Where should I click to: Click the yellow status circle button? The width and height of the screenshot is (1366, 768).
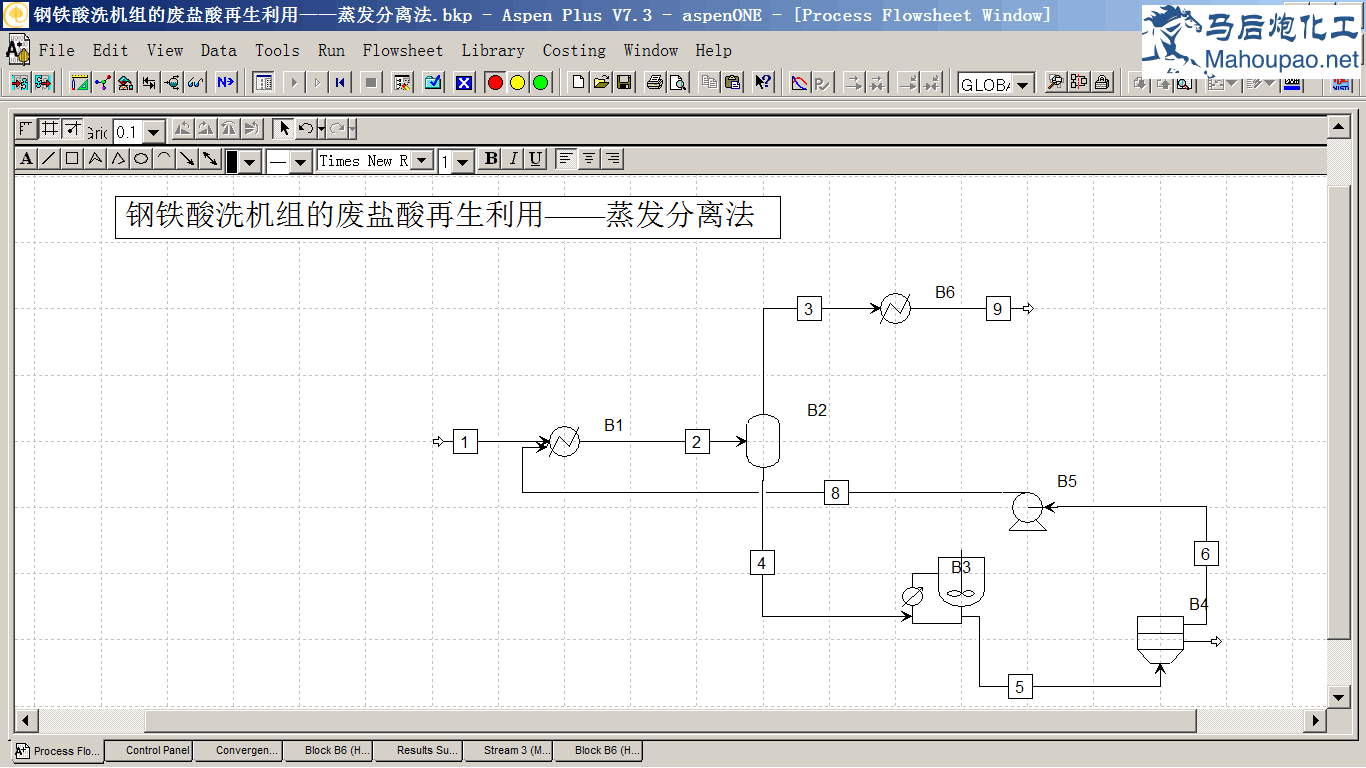pos(517,83)
